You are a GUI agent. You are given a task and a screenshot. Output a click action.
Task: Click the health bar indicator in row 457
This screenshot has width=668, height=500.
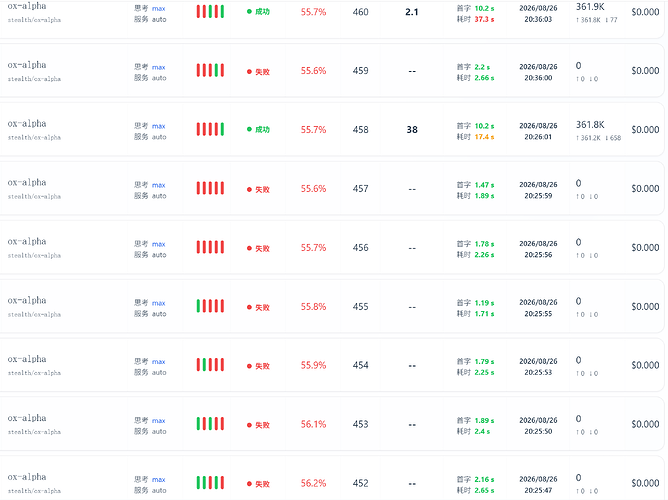pos(210,188)
